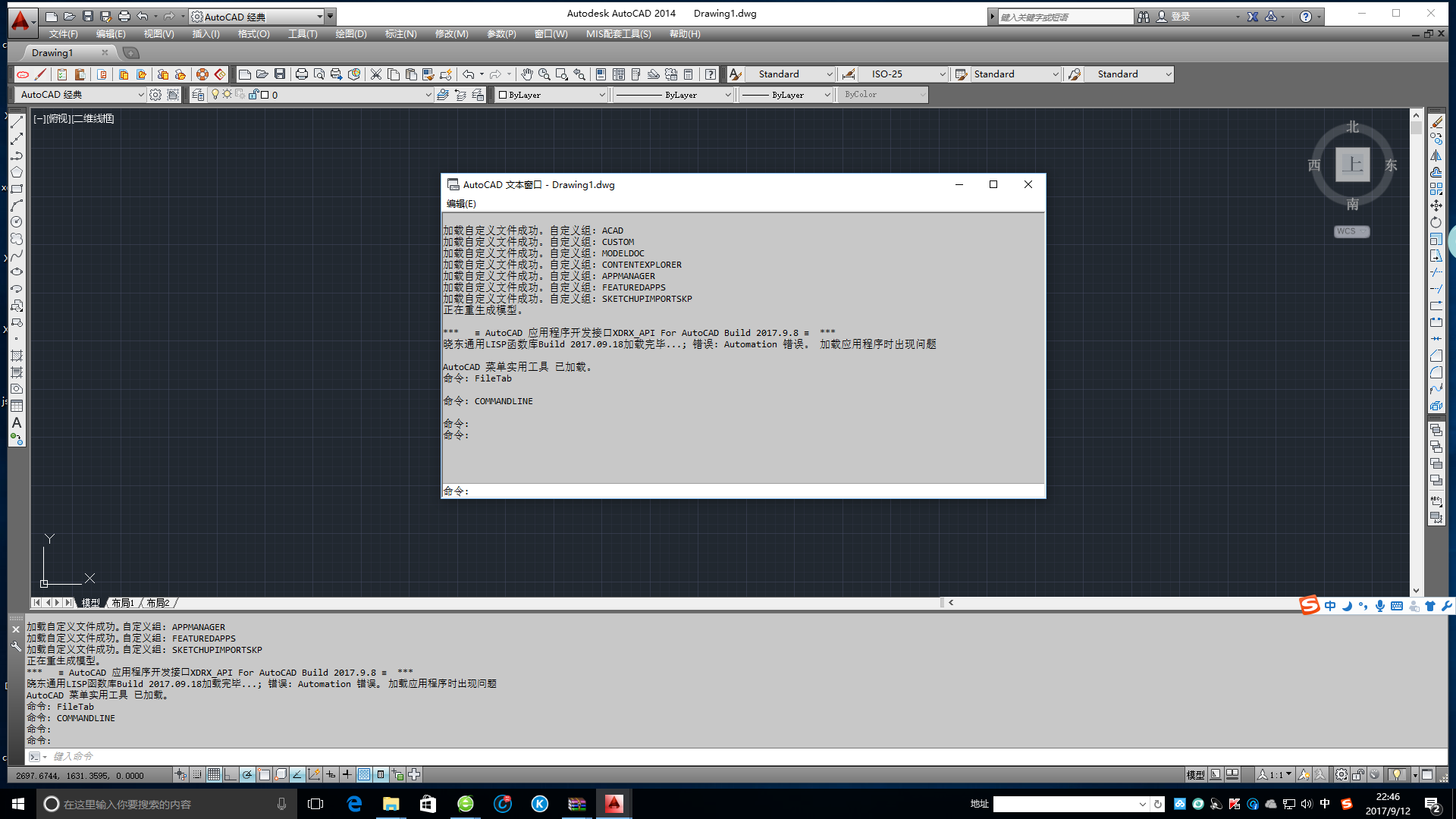Screen dimensions: 1456x819
Task: Click the Dimension Style icon
Action: click(x=849, y=74)
